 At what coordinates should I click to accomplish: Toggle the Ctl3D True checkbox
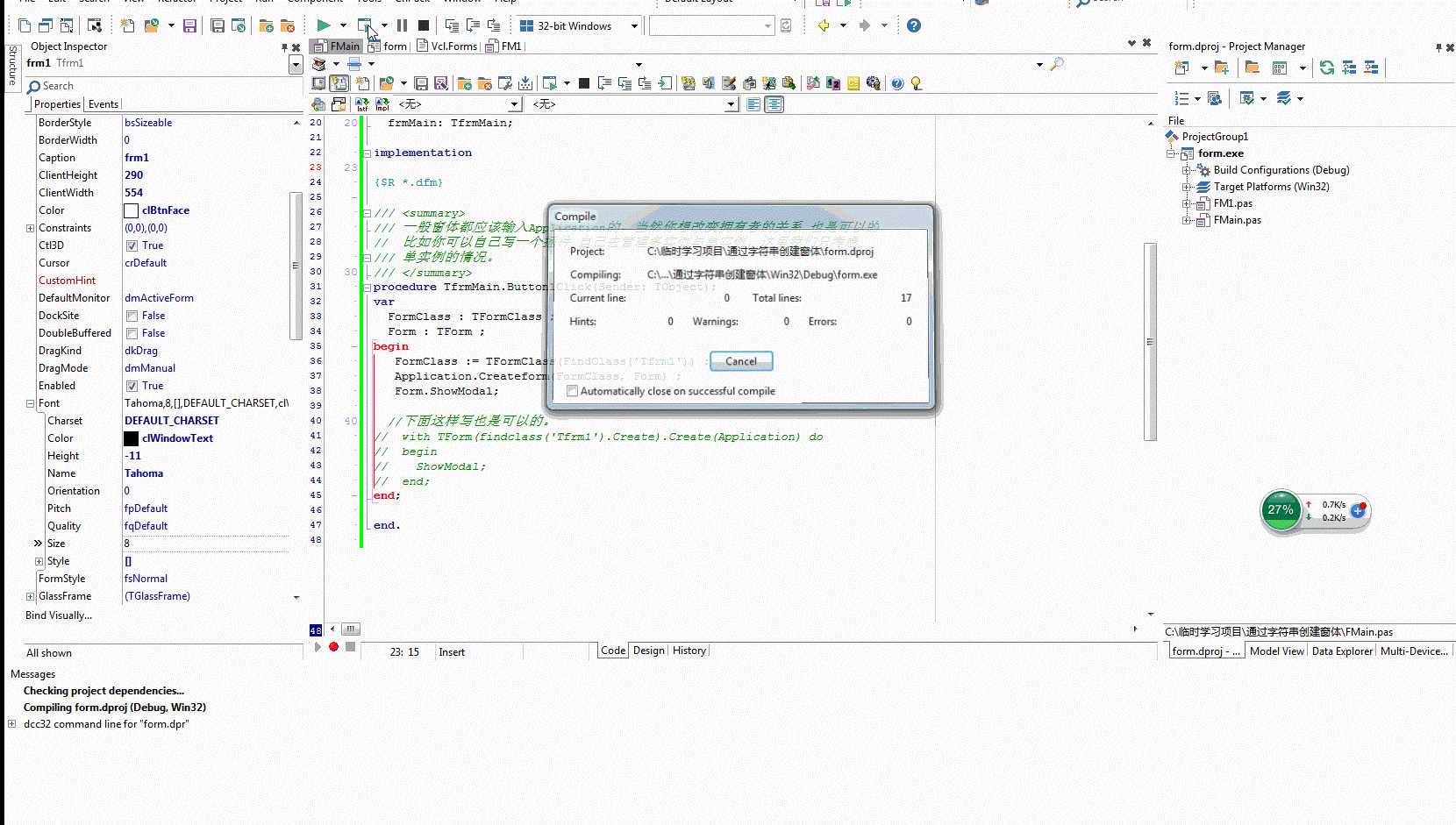tap(132, 245)
